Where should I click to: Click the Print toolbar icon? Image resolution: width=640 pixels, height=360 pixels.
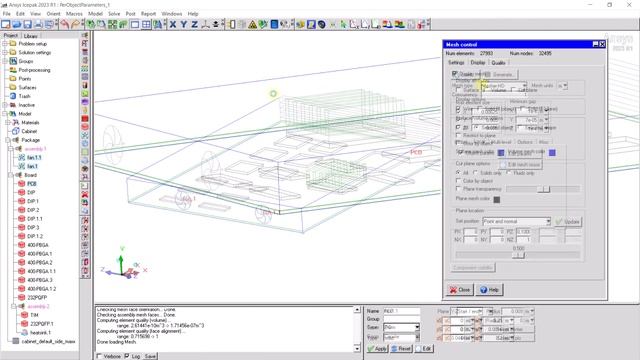[x=38, y=24]
